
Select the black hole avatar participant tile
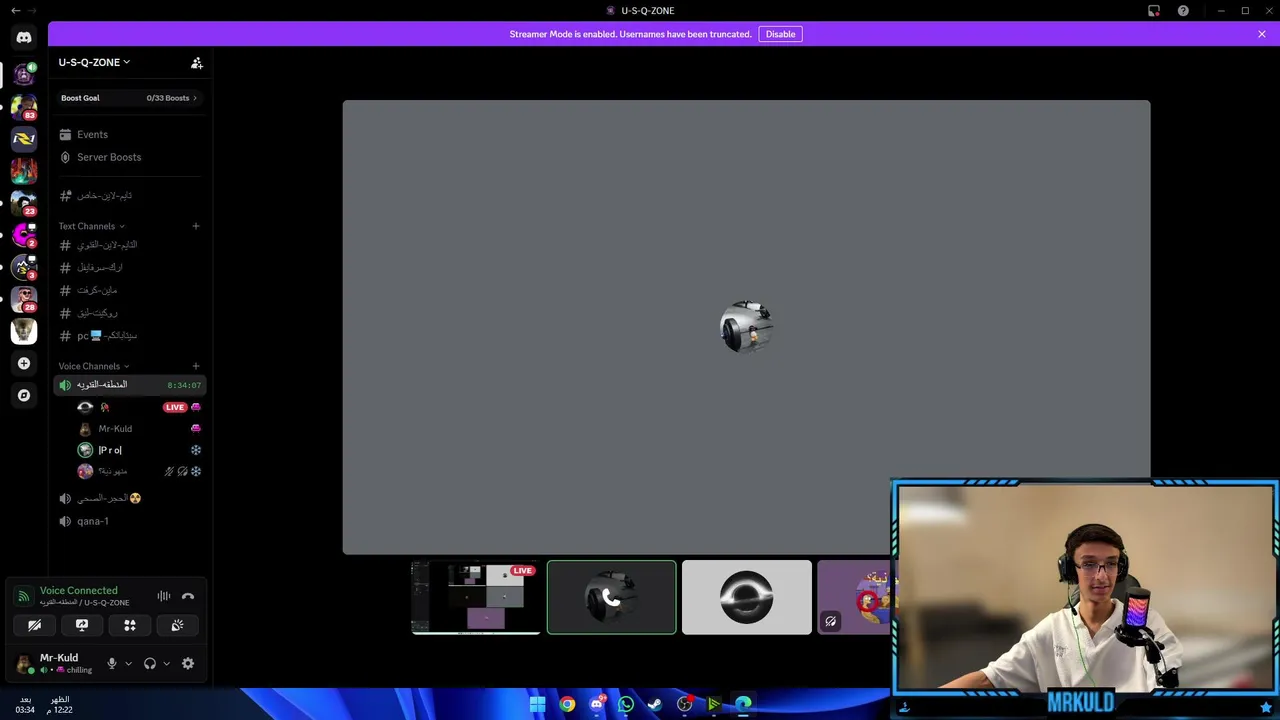click(747, 597)
